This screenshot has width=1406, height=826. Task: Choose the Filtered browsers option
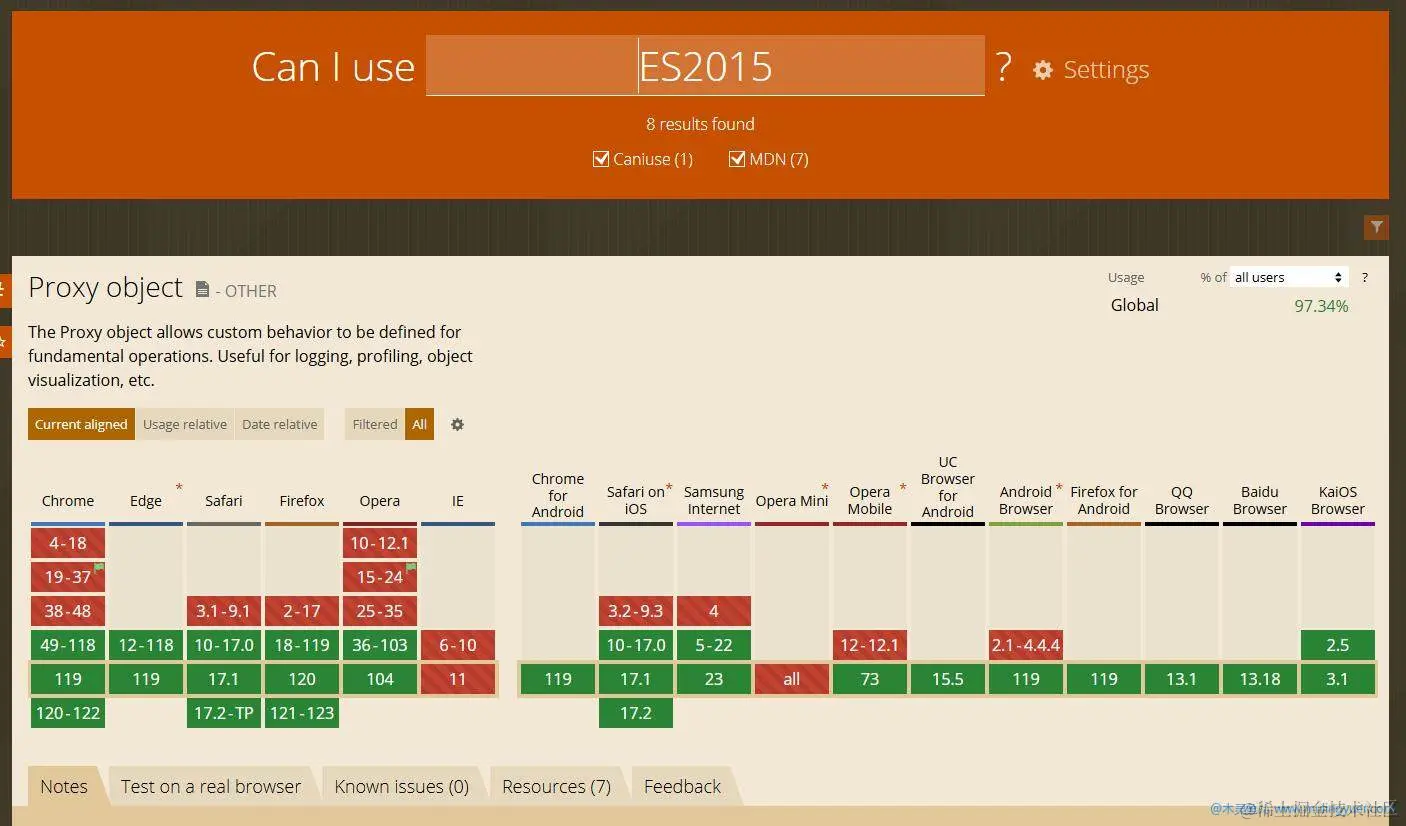pyautogui.click(x=375, y=424)
